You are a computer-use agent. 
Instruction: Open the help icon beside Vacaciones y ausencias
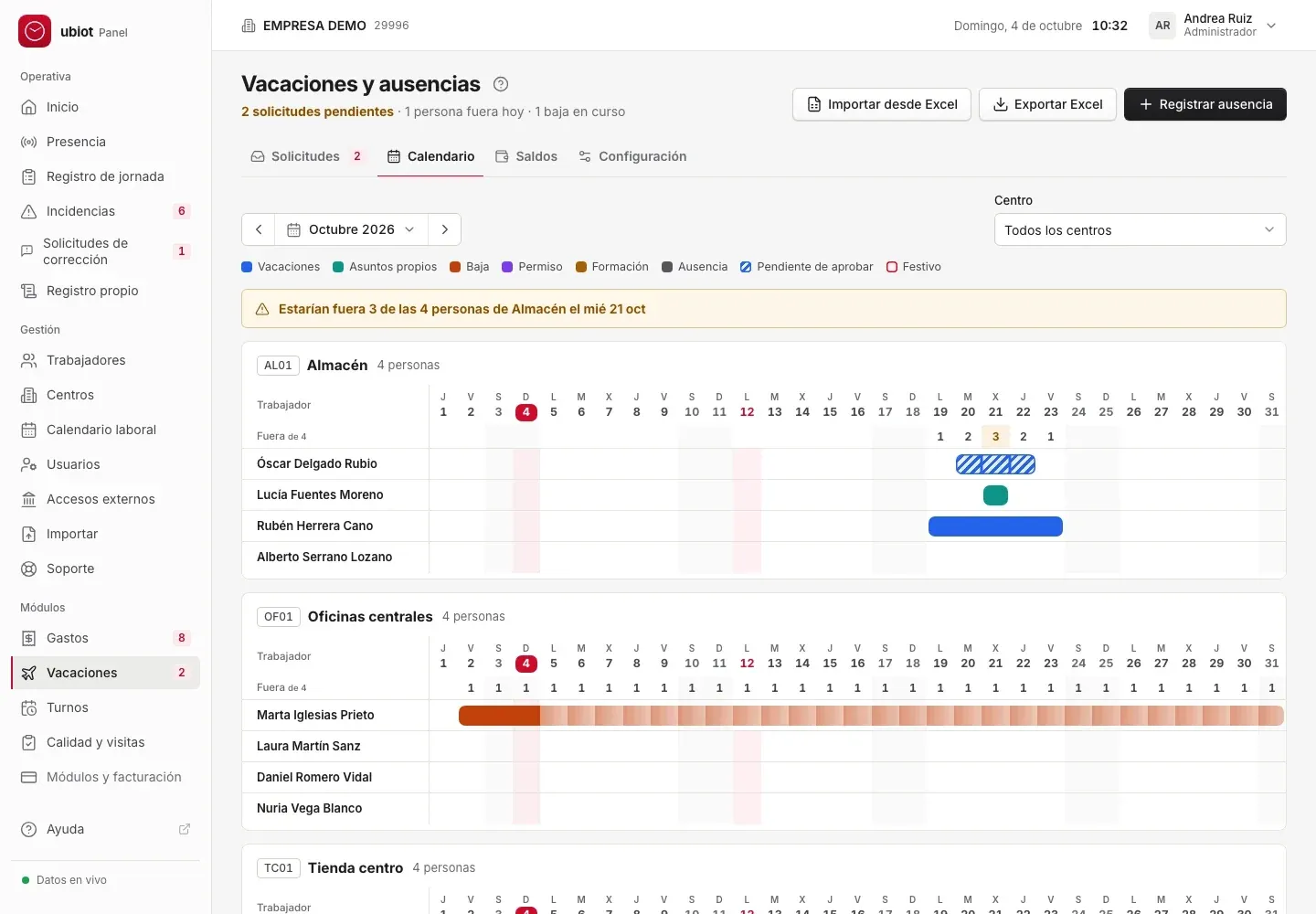coord(501,84)
